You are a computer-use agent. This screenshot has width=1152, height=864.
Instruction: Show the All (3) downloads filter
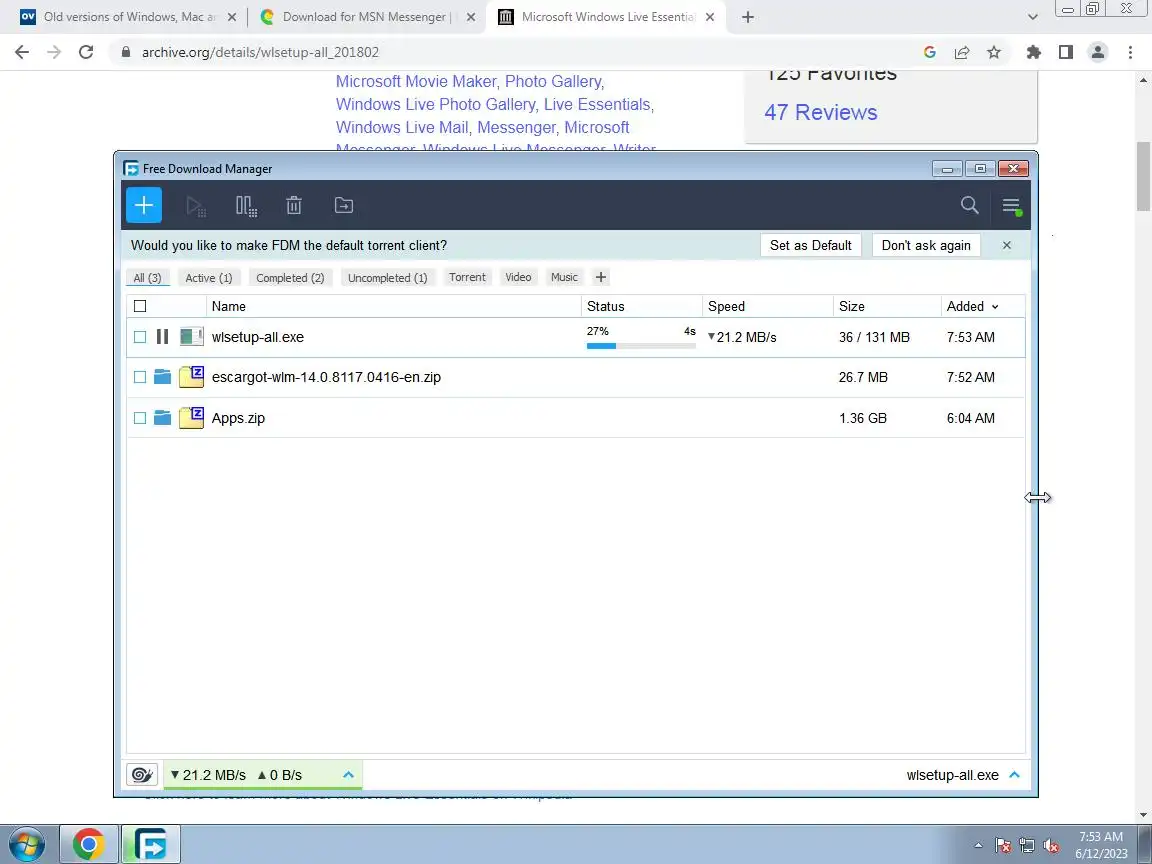[148, 278]
